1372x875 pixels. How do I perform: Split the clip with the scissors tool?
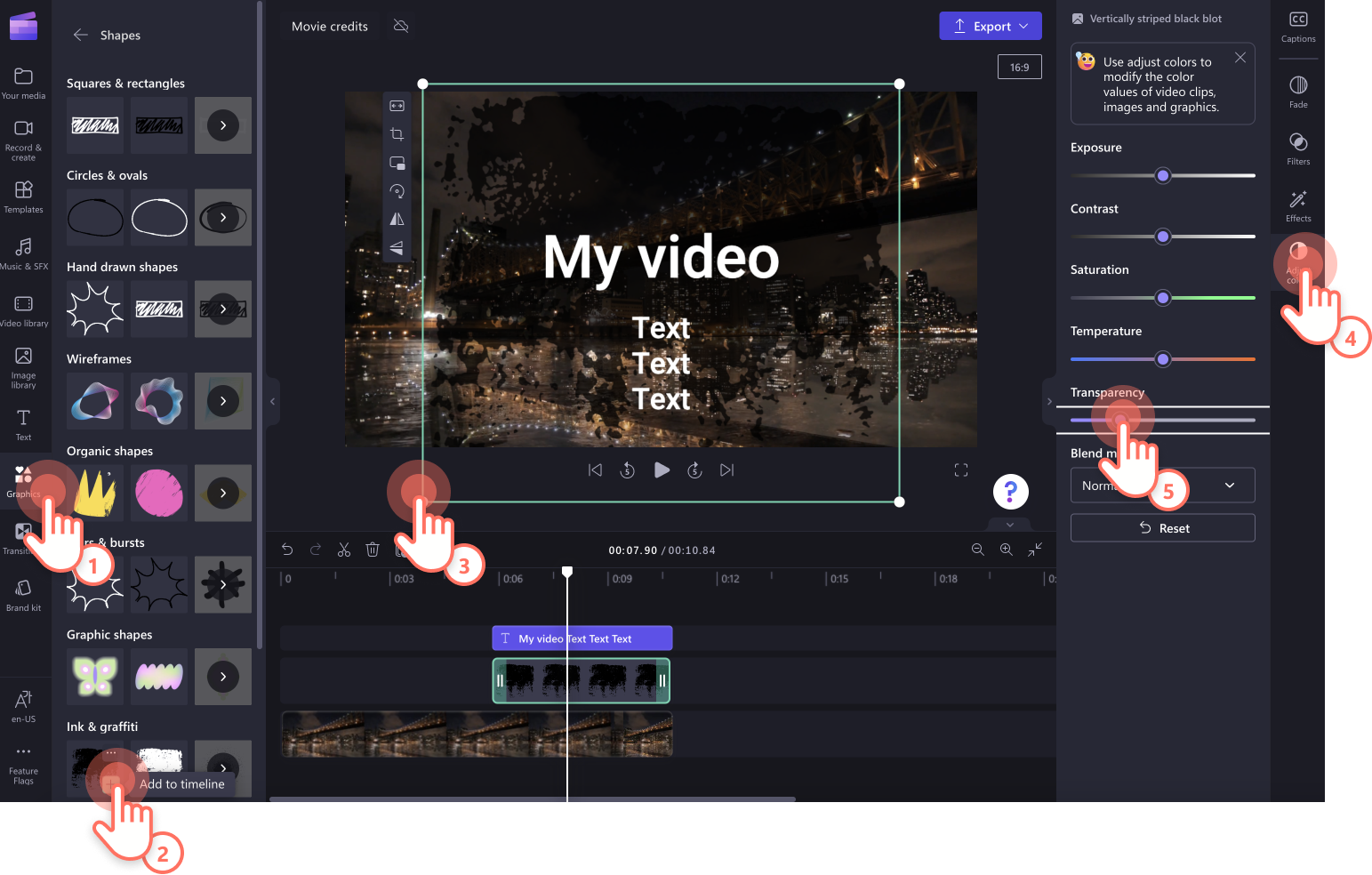(x=344, y=550)
